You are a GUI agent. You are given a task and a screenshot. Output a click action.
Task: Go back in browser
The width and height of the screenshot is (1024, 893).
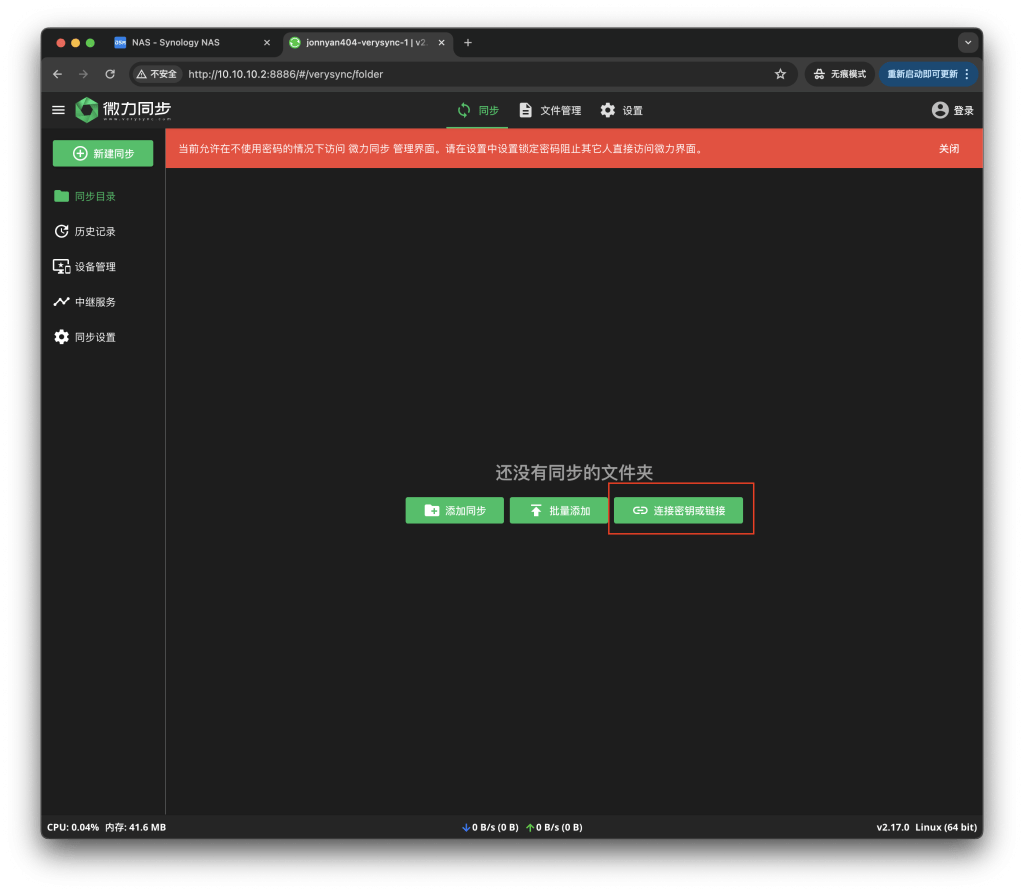[x=57, y=74]
